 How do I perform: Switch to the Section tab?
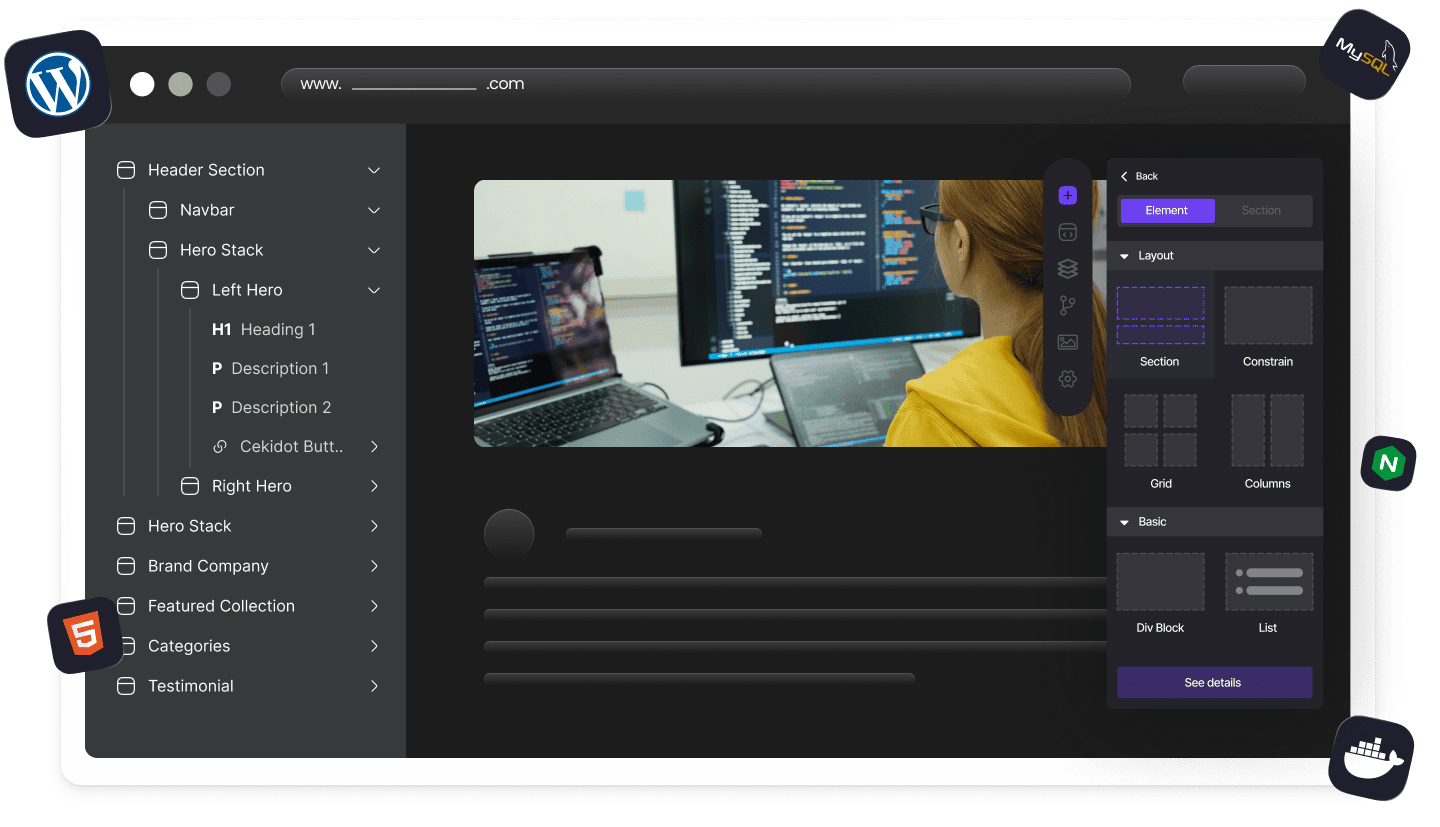(x=1261, y=211)
